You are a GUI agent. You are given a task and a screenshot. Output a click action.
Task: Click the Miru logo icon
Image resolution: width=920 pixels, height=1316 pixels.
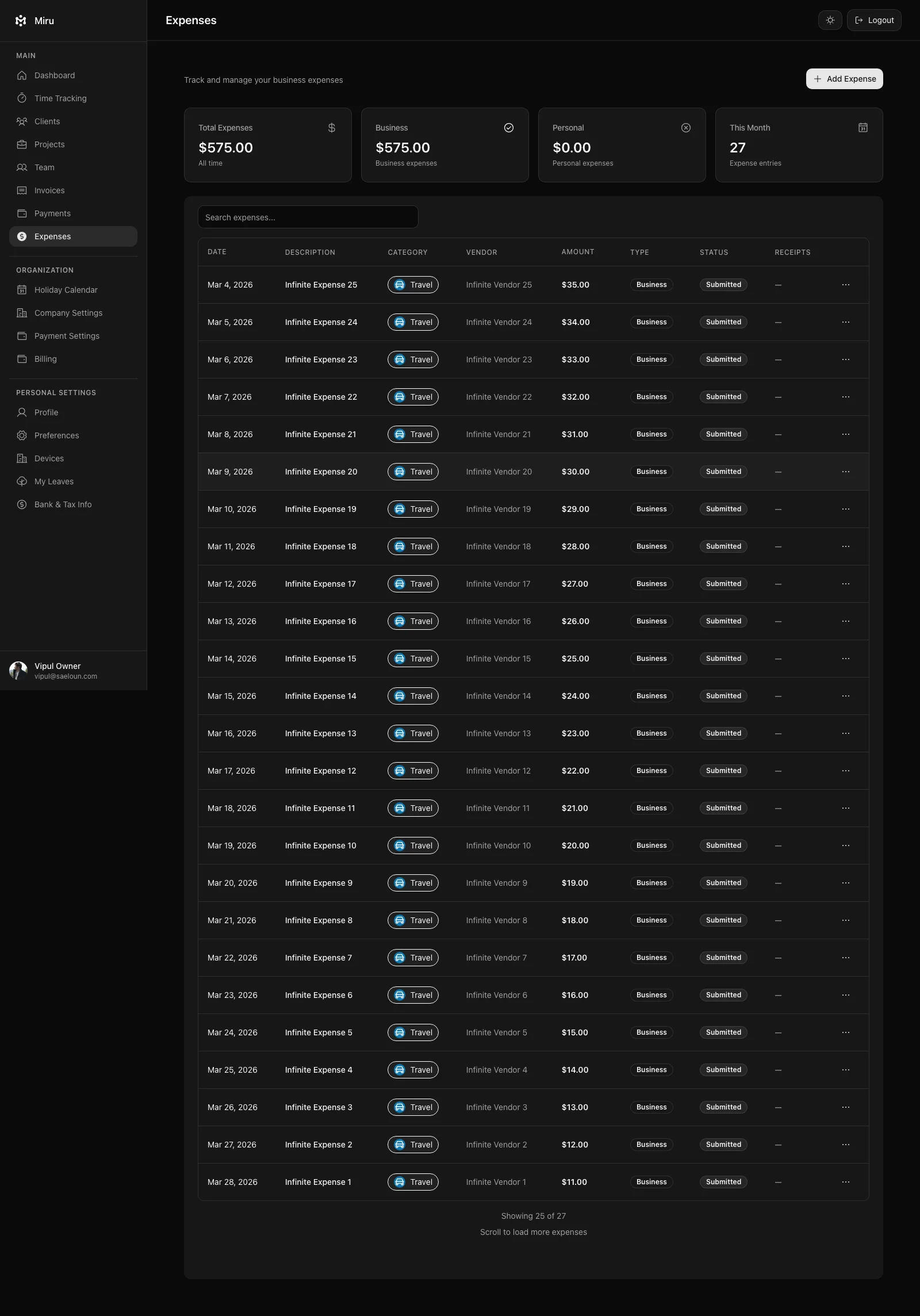coord(21,21)
